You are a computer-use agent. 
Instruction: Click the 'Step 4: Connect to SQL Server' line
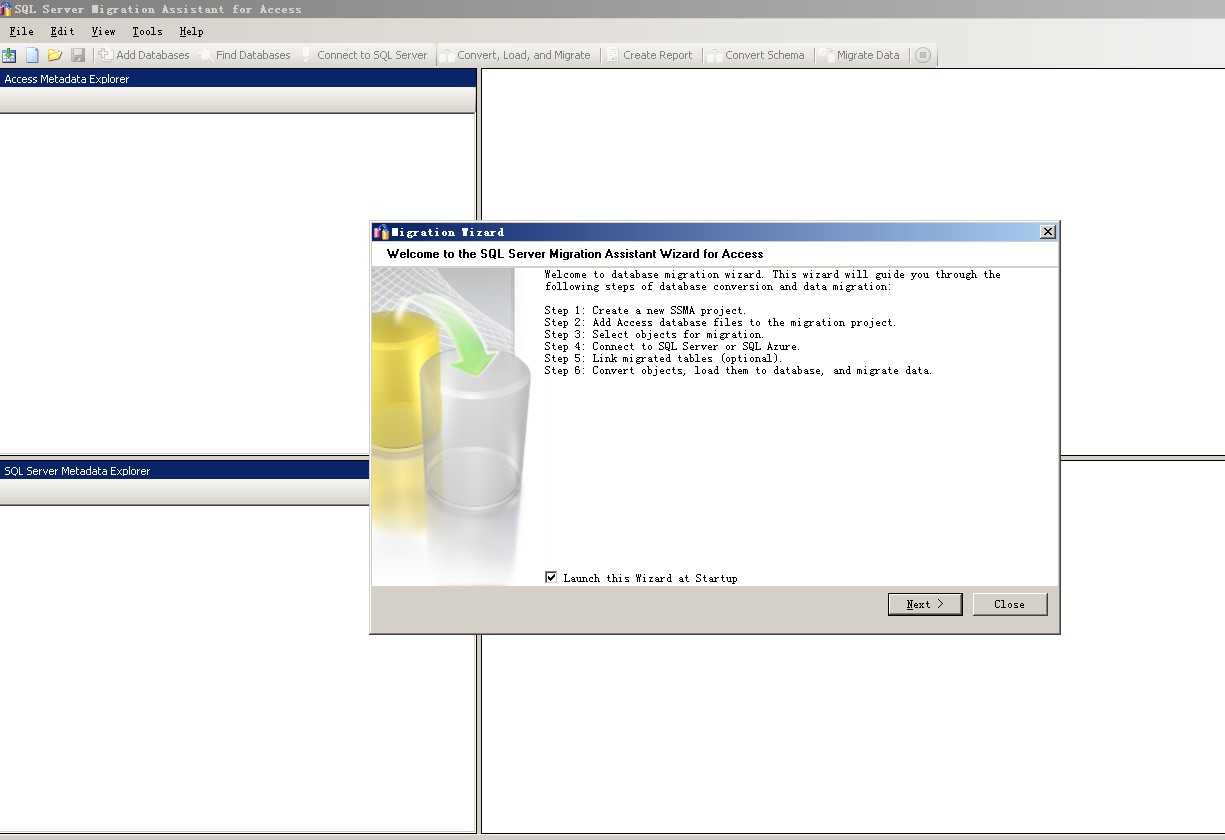672,346
